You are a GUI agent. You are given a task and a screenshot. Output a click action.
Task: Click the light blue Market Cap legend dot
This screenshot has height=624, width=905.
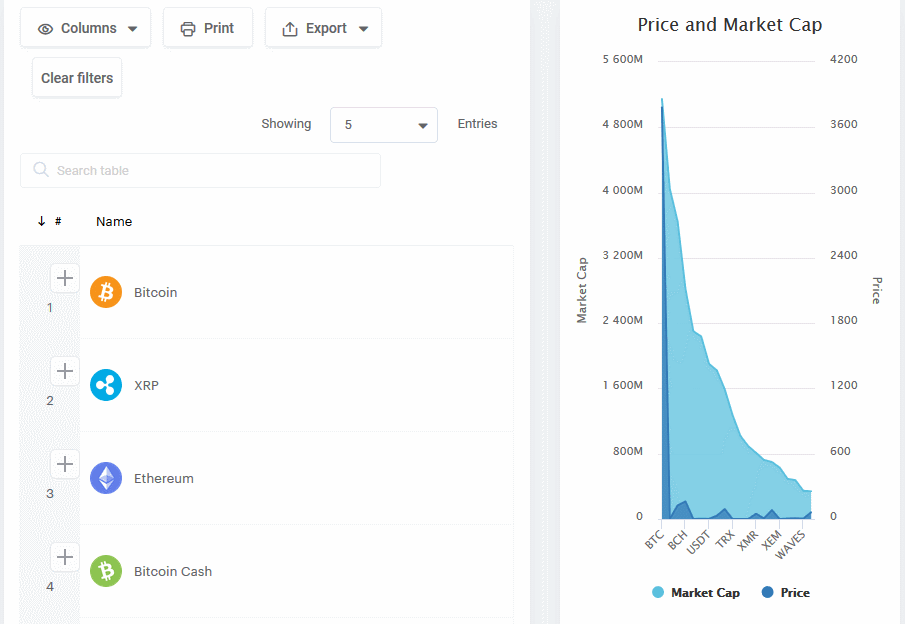coord(658,592)
